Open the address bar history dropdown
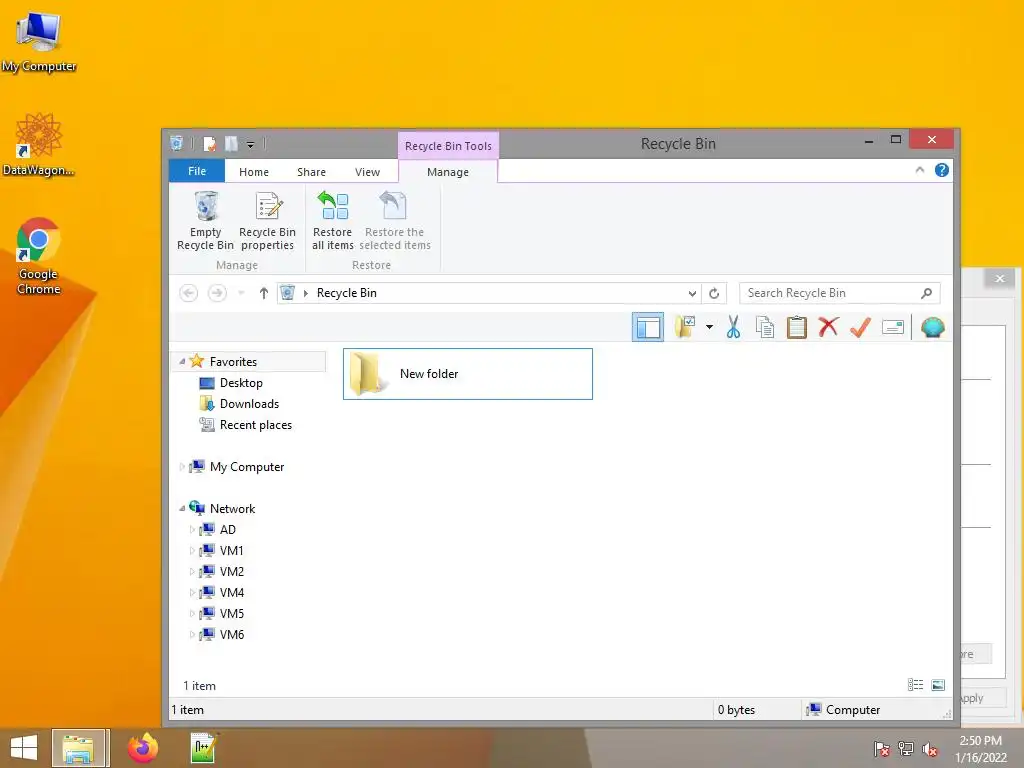The width and height of the screenshot is (1024, 768). [692, 293]
